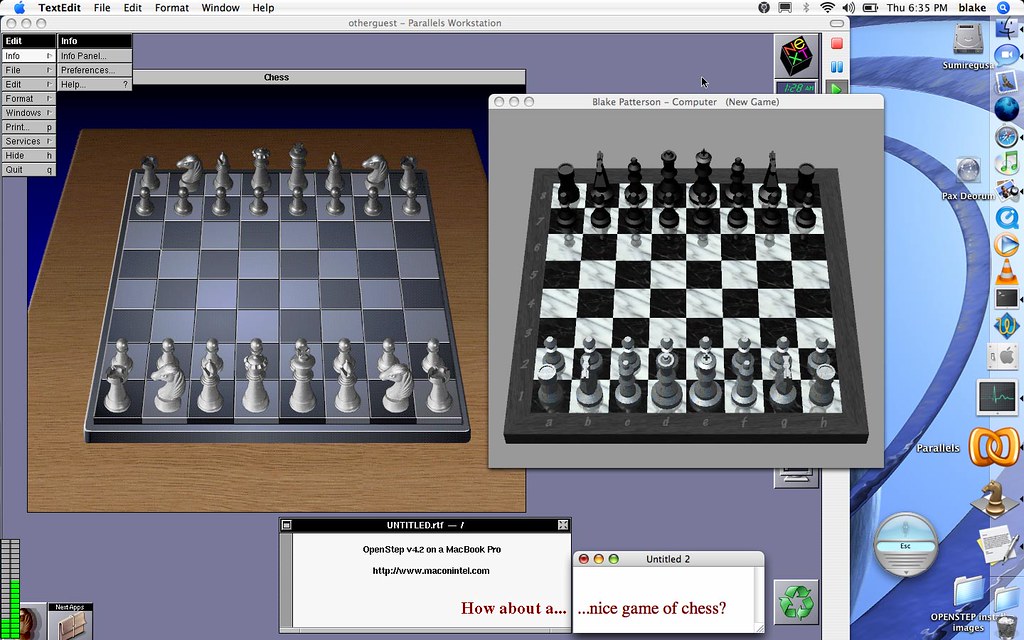
Task: Launch Safari compass icon in the Dock
Action: coord(1008,136)
